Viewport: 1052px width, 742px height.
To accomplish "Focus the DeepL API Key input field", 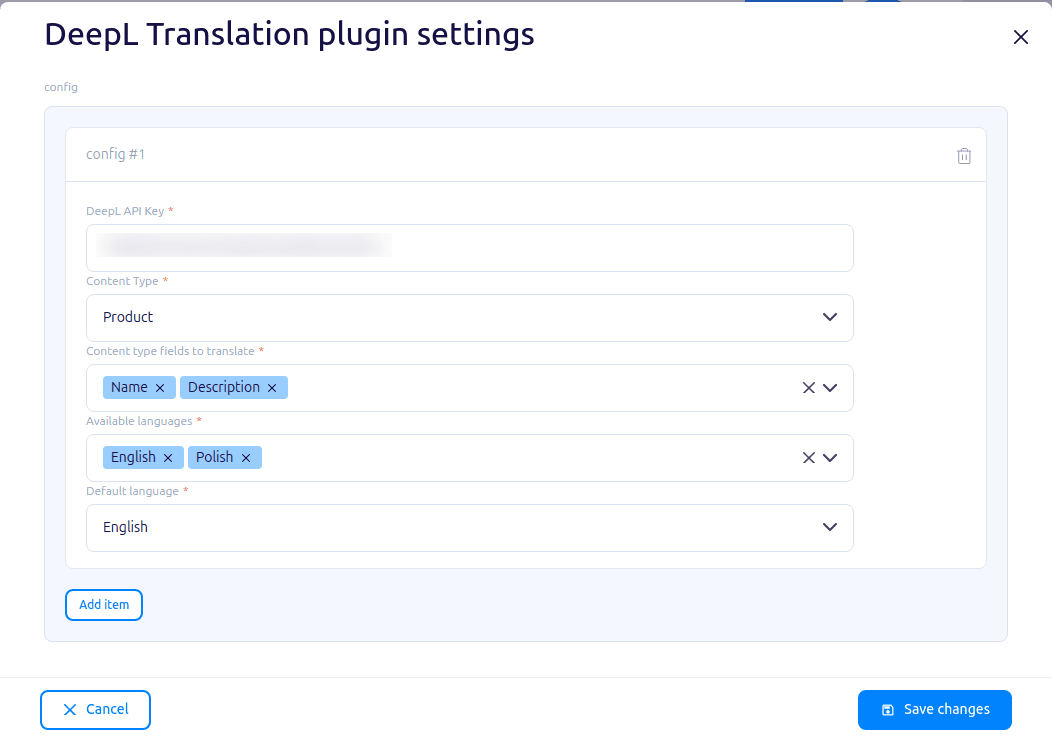I will (470, 248).
